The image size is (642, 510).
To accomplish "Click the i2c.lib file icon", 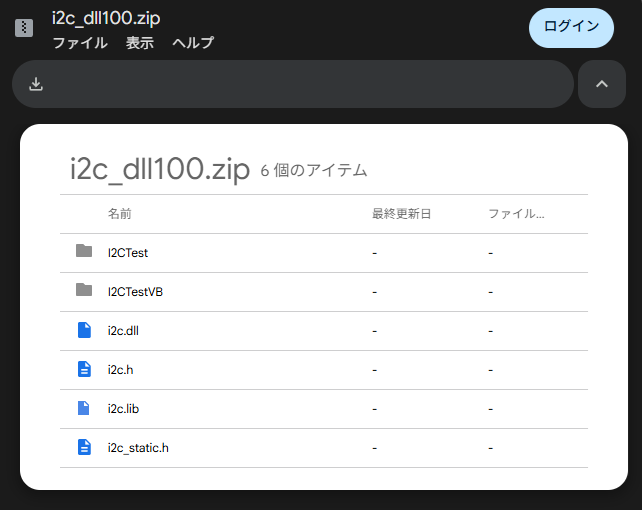I will tap(84, 408).
